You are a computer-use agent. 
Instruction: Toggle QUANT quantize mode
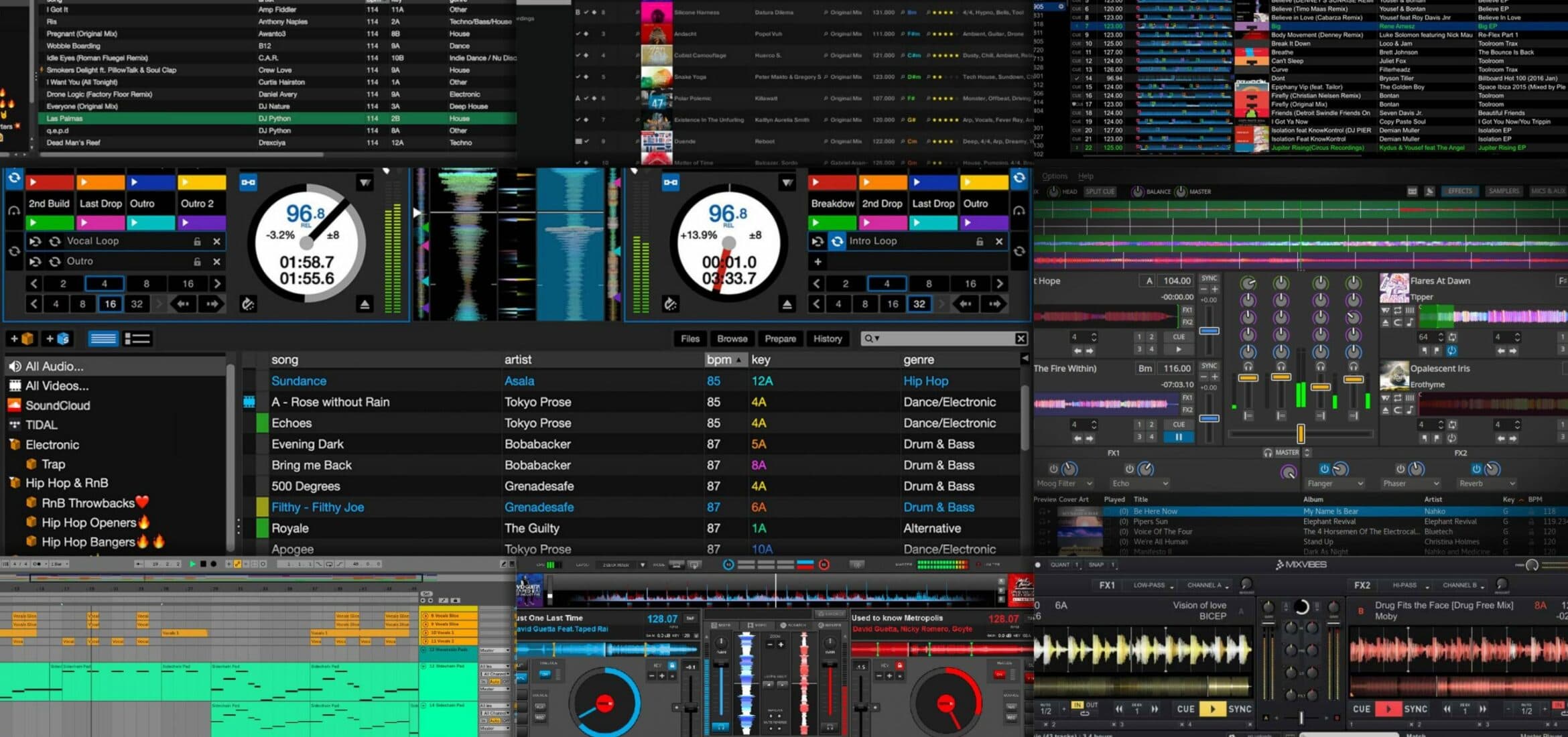click(x=1062, y=565)
